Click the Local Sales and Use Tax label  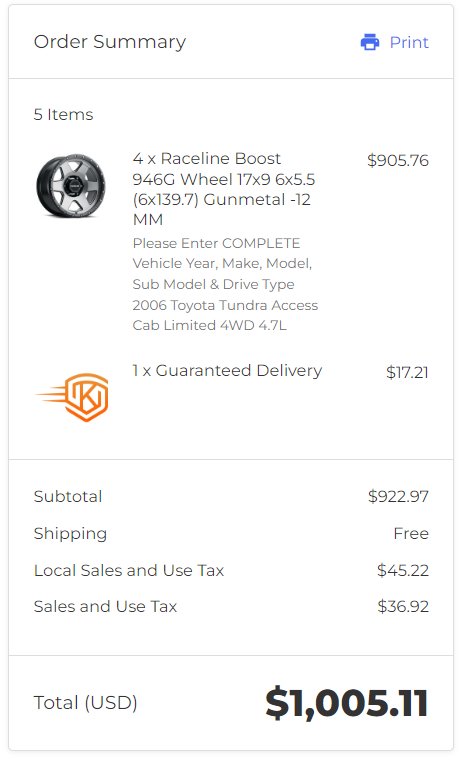129,570
